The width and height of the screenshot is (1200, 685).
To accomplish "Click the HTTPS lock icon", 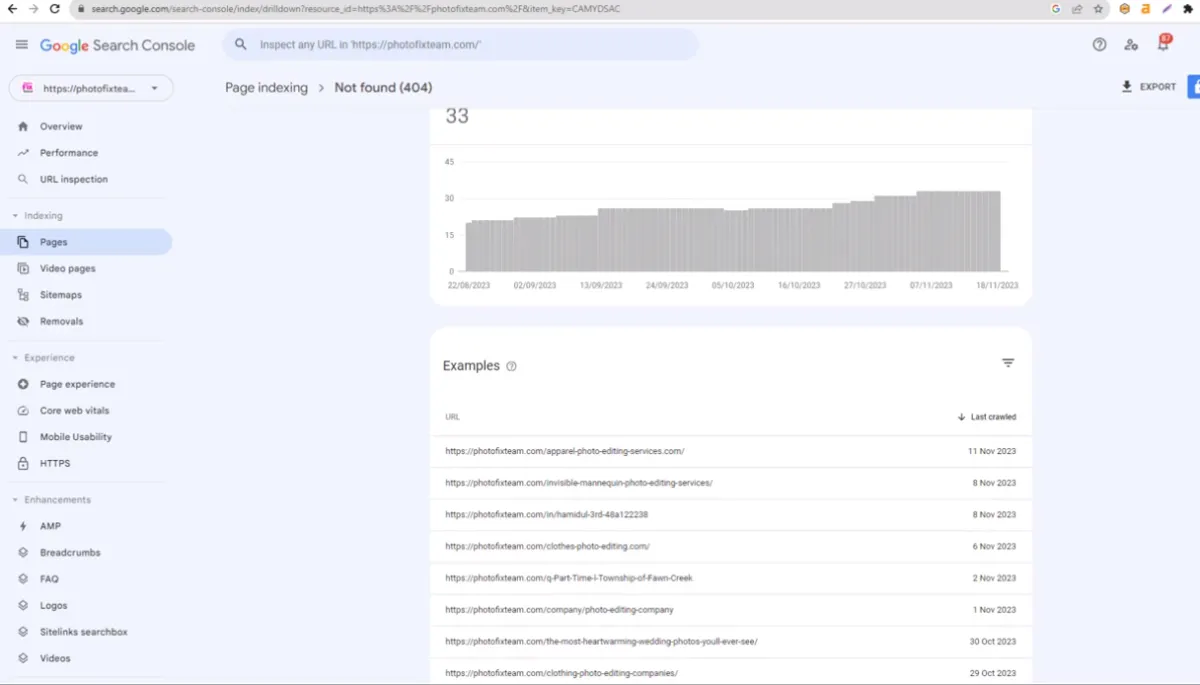I will pyautogui.click(x=23, y=464).
